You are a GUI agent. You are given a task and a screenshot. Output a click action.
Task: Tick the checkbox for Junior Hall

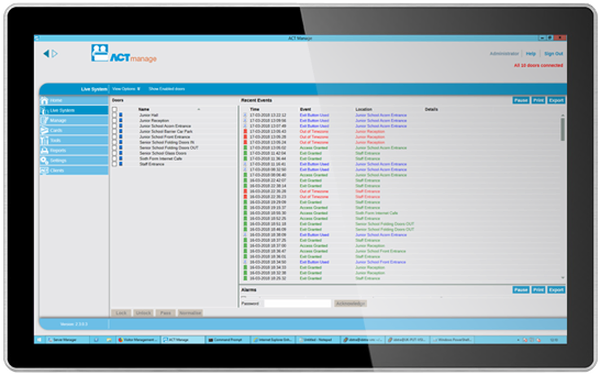114,115
